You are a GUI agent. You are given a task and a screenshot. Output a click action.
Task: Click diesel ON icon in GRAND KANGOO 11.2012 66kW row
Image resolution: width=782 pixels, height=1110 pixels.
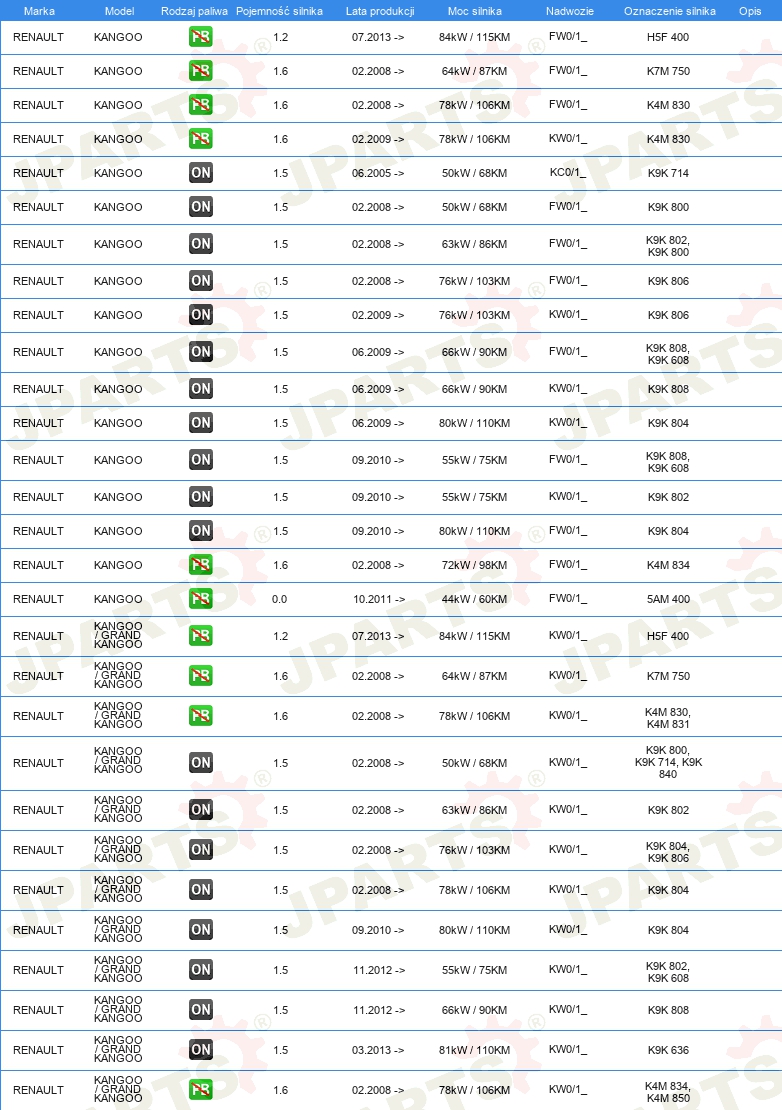pos(201,1010)
